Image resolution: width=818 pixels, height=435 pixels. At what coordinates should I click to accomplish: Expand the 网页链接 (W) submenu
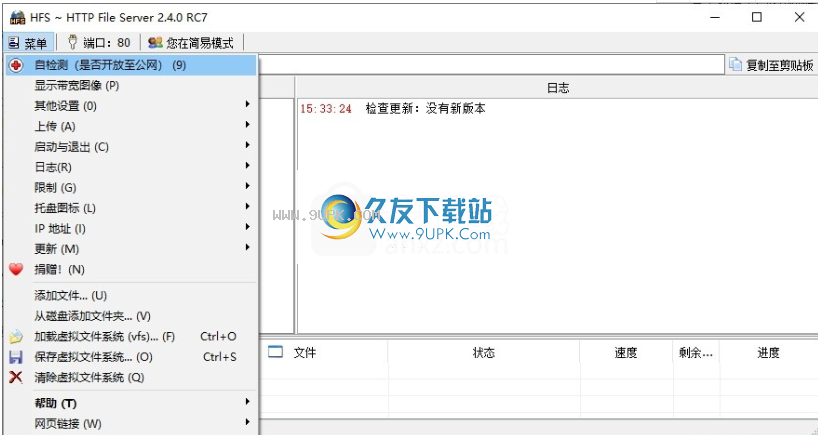[131, 424]
